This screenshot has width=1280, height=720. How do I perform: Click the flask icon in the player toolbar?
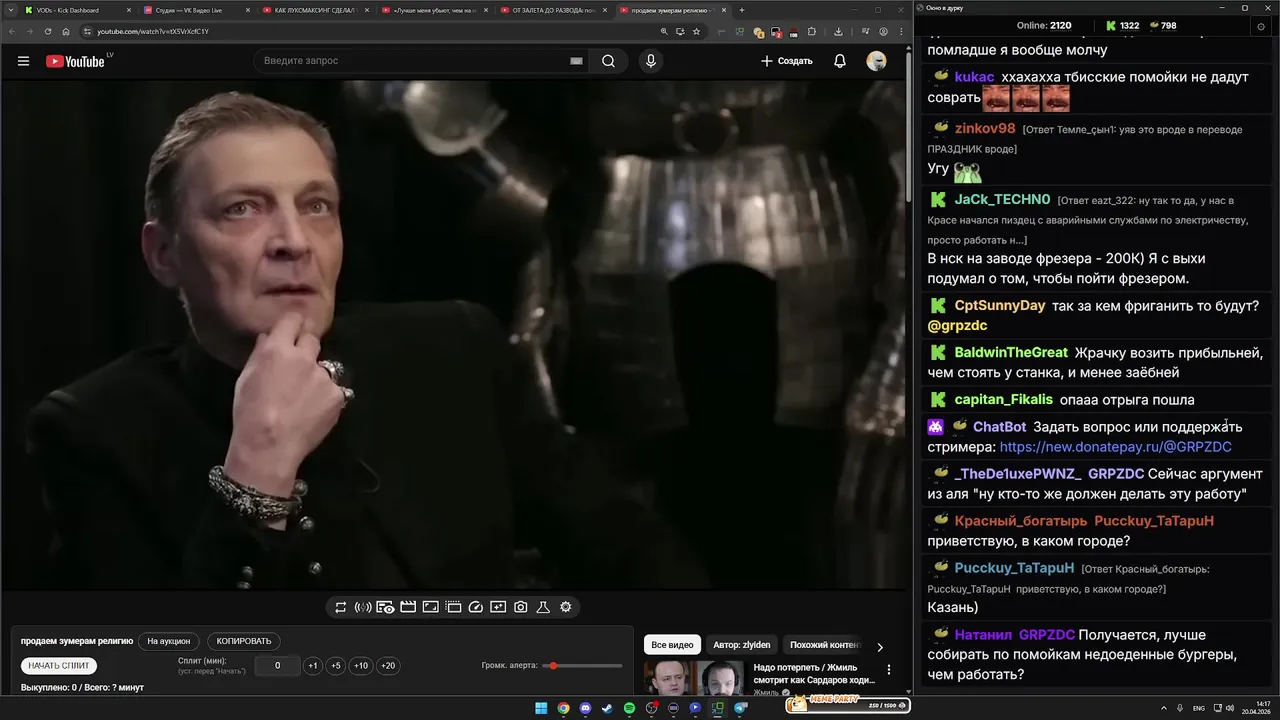tap(544, 607)
